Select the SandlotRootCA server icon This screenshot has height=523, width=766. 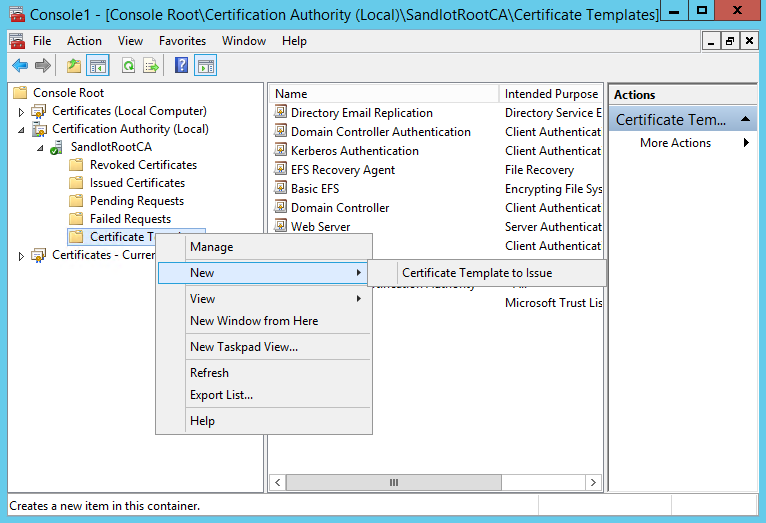57,147
